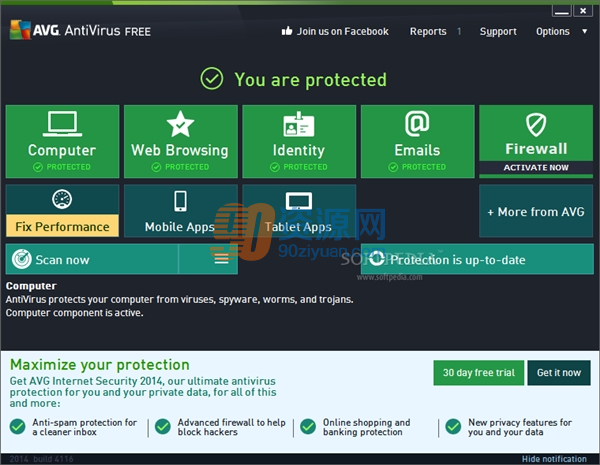Click the green protected status checkmark circle
This screenshot has width=600, height=465.
click(212, 79)
